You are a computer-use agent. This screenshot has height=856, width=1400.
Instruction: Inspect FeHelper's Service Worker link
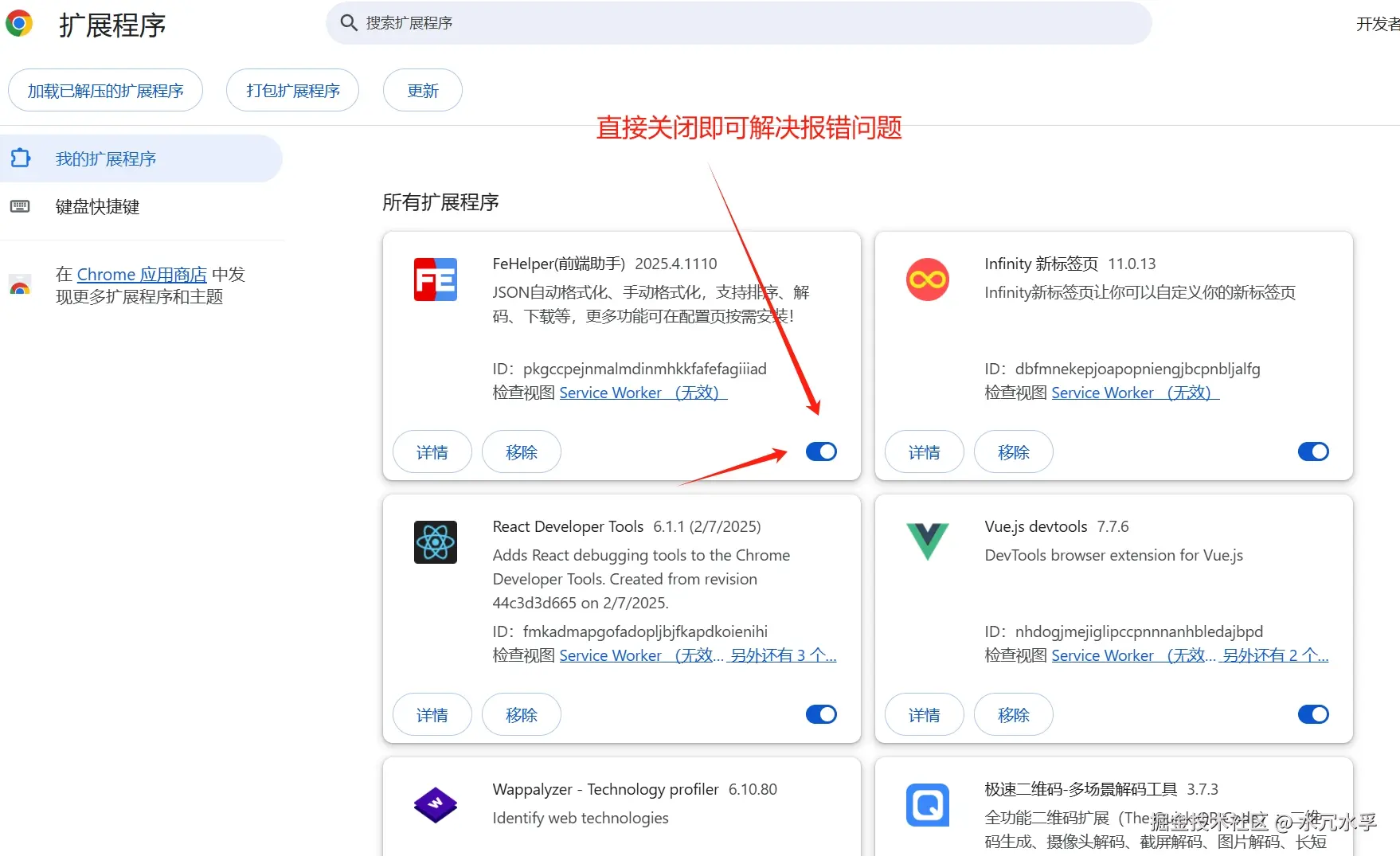click(643, 393)
